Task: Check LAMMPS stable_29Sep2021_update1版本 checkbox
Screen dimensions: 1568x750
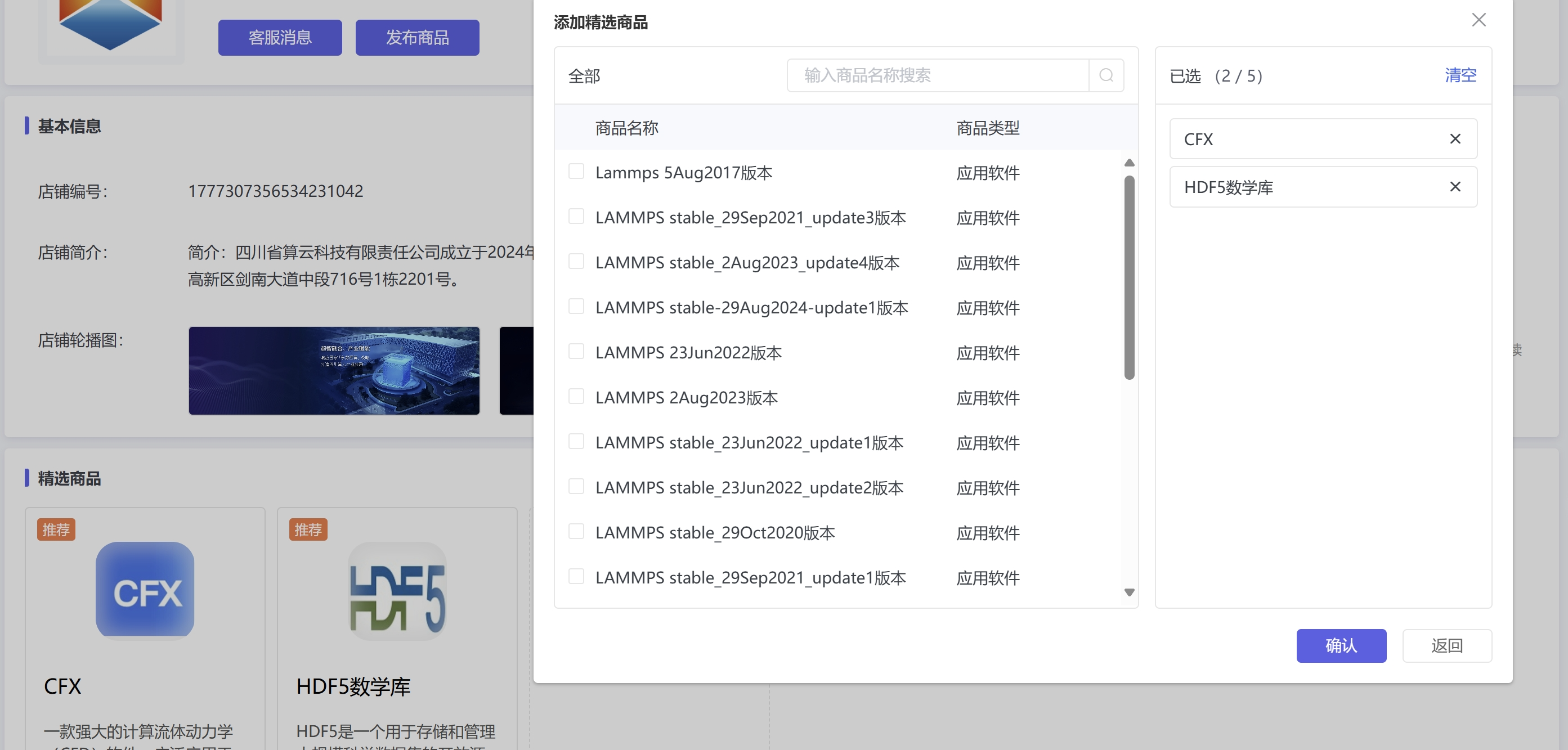Action: pos(576,577)
